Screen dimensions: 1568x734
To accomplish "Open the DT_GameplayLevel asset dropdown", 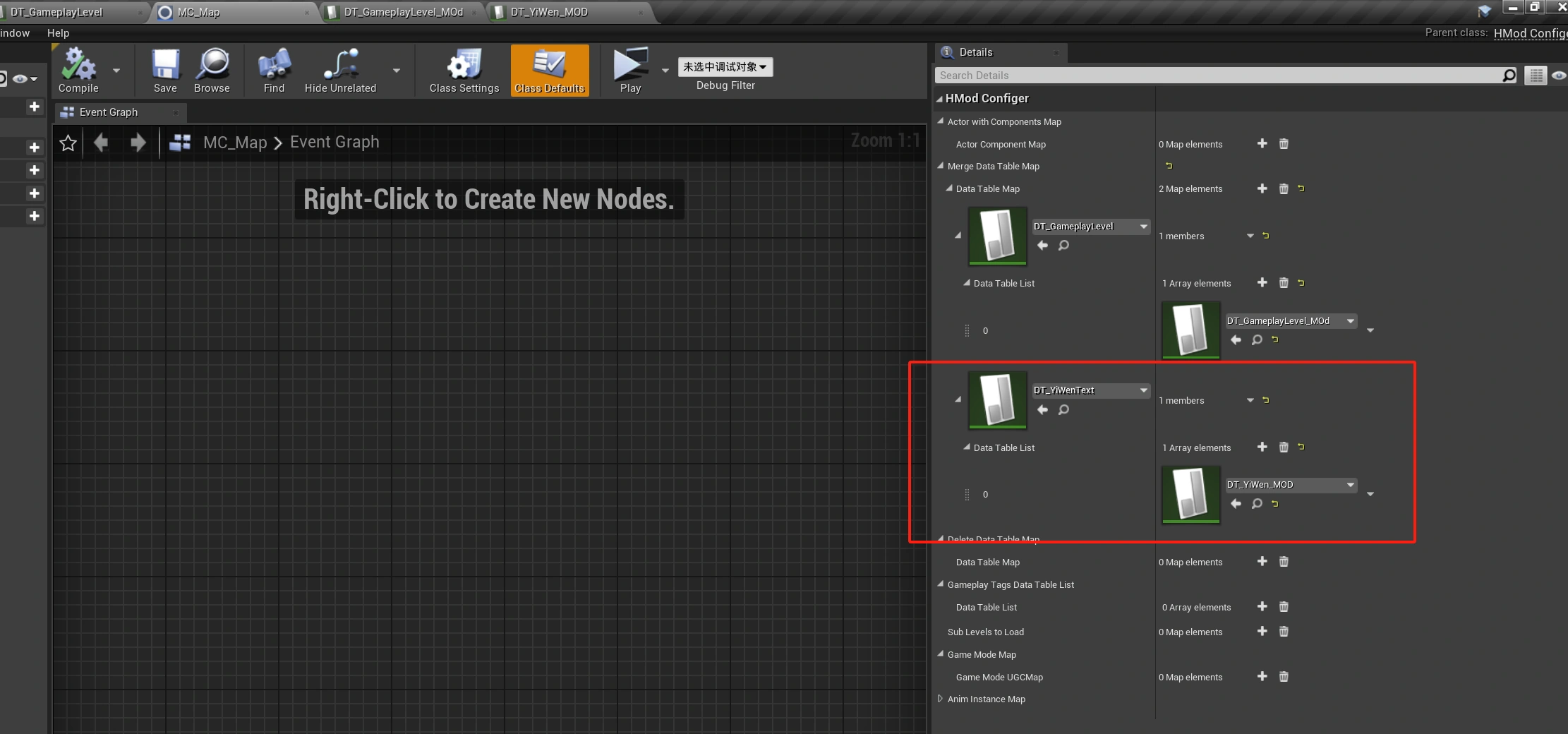I will [x=1091, y=227].
